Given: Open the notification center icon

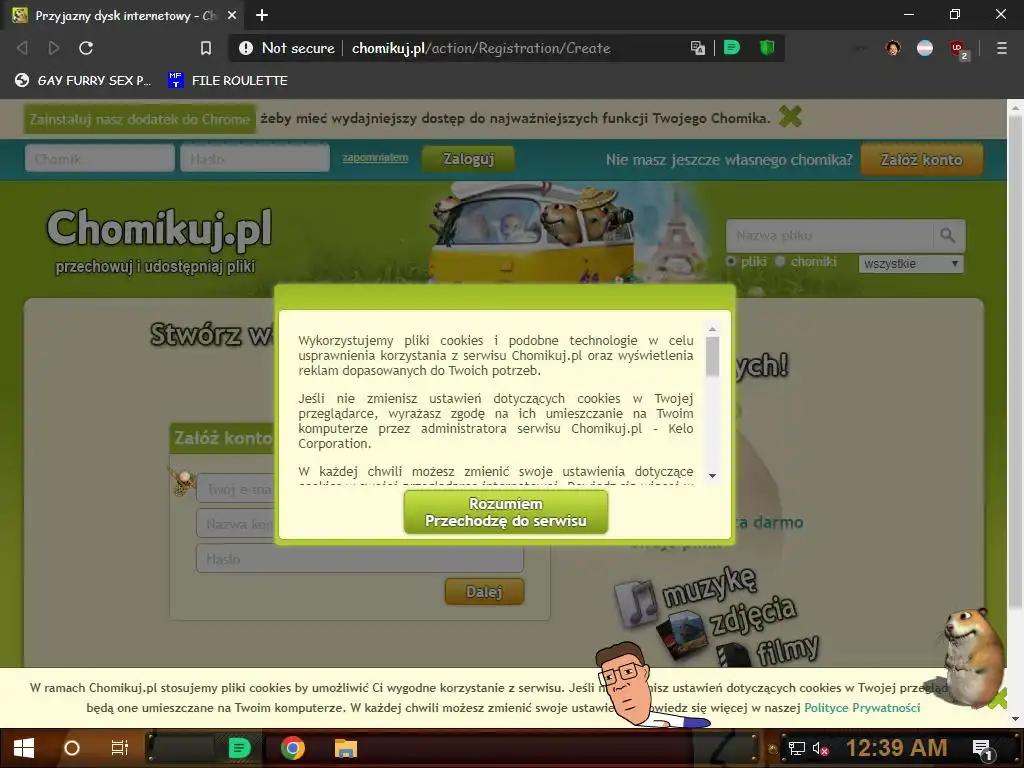Looking at the screenshot, I should [x=982, y=749].
